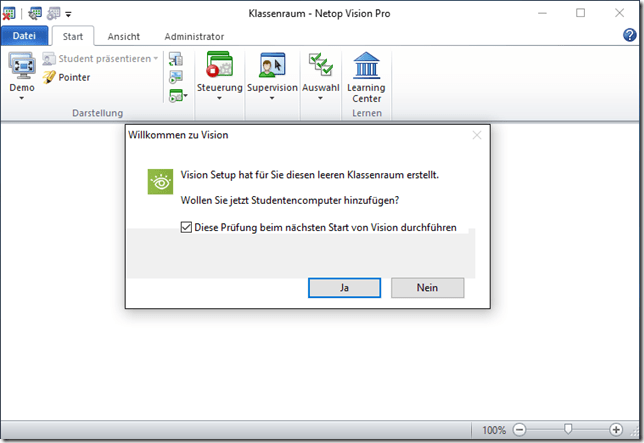Image resolution: width=644 pixels, height=443 pixels.
Task: Open the Administrator tab
Action: [x=194, y=36]
